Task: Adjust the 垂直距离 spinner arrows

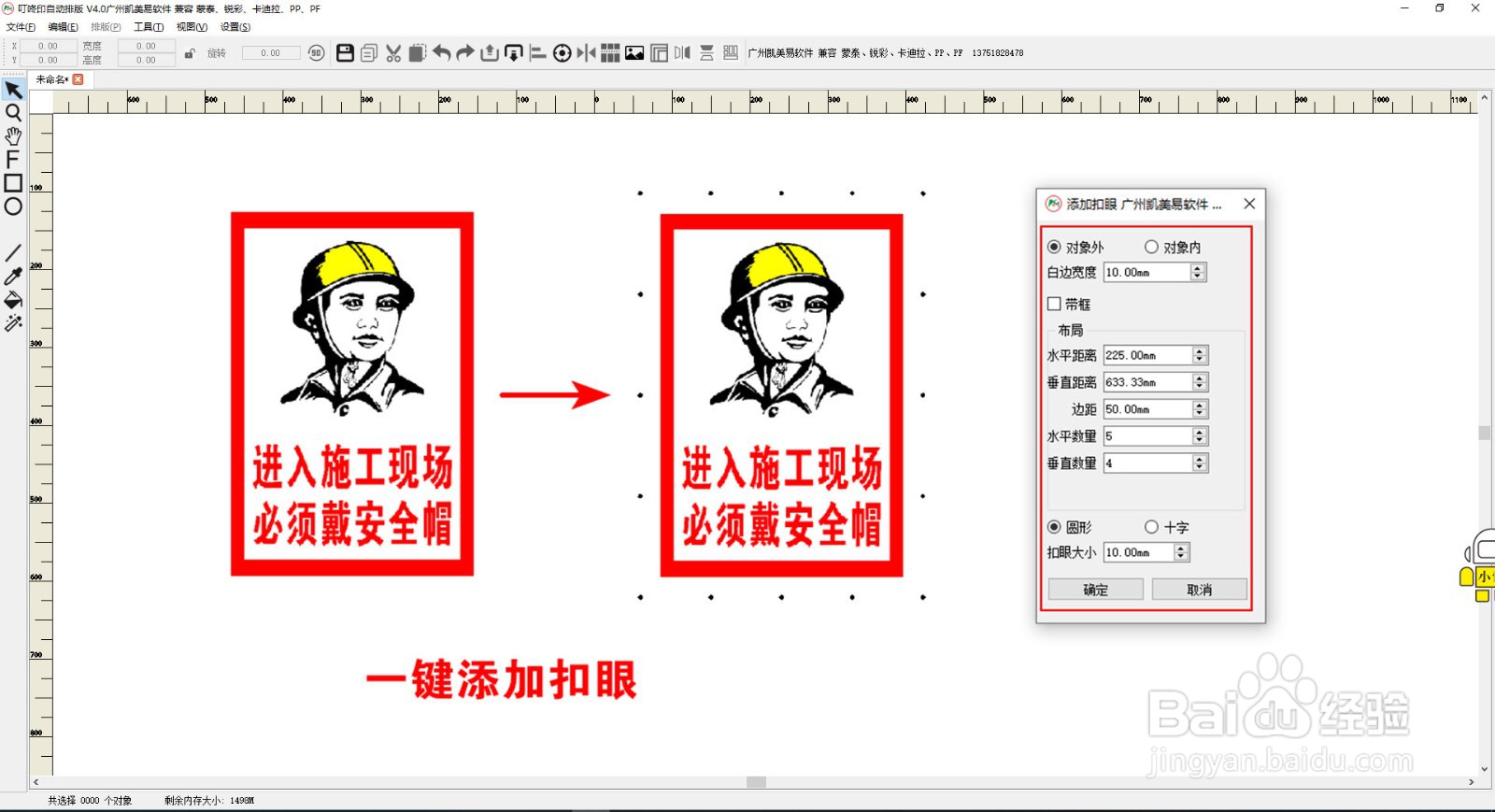Action: coord(1200,382)
